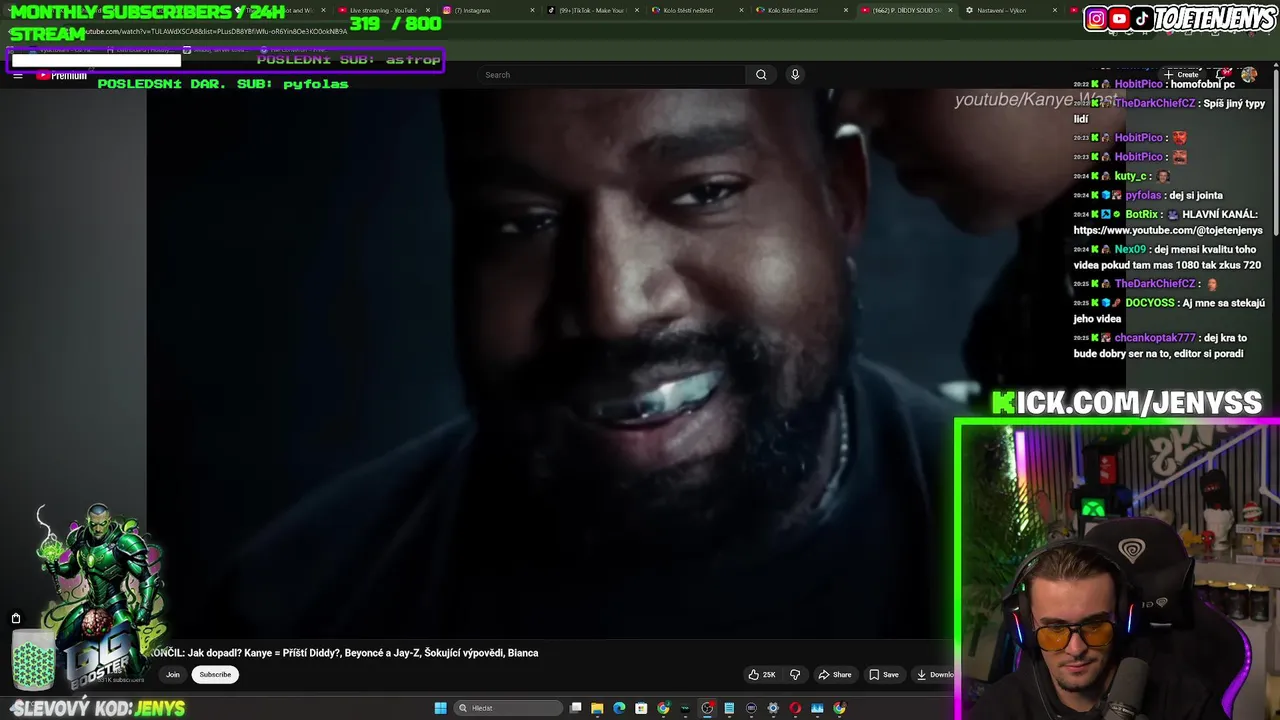Like the video with 25K likes
Image resolution: width=1280 pixels, height=720 pixels.
point(762,675)
